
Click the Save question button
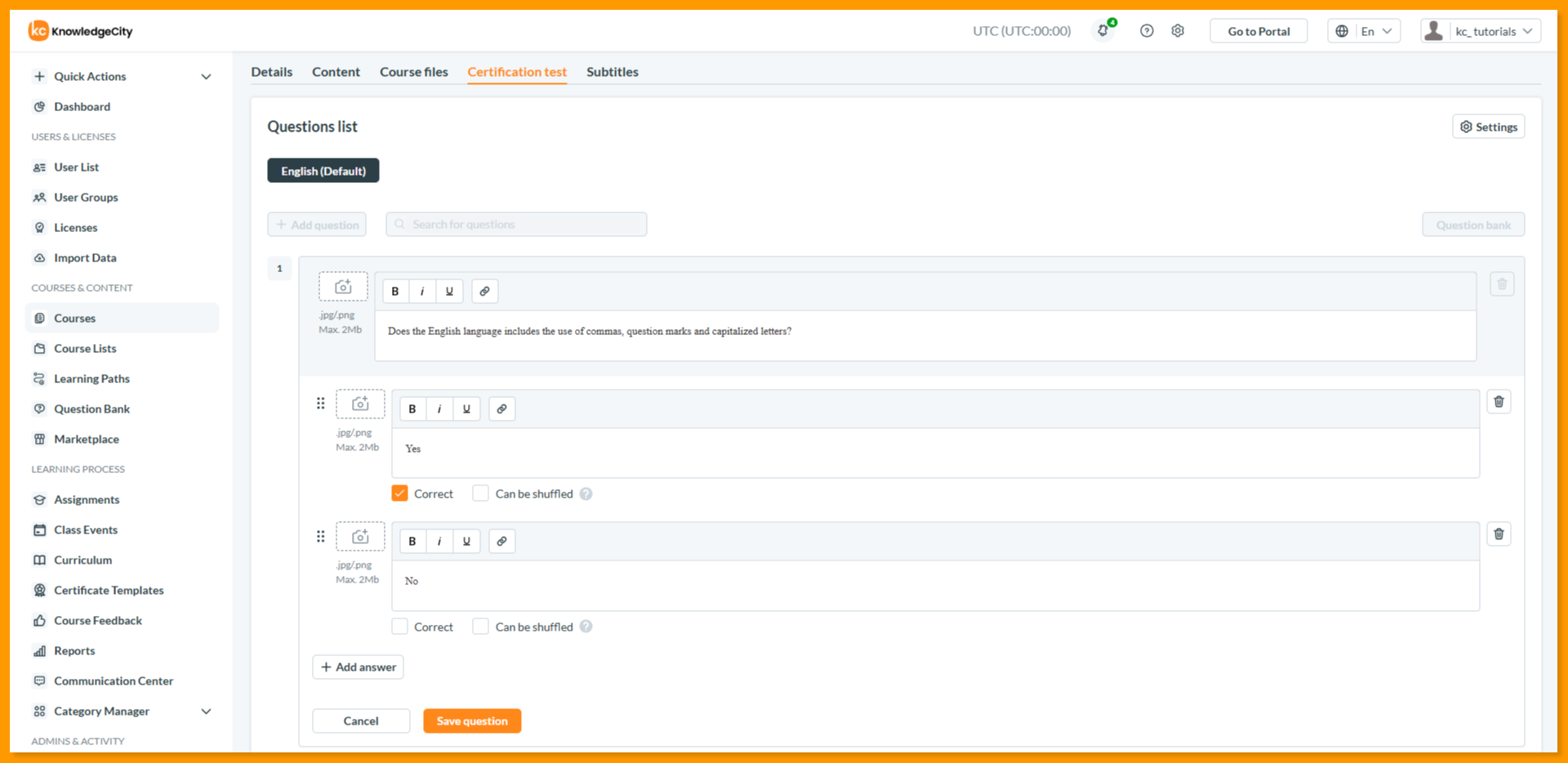click(472, 721)
